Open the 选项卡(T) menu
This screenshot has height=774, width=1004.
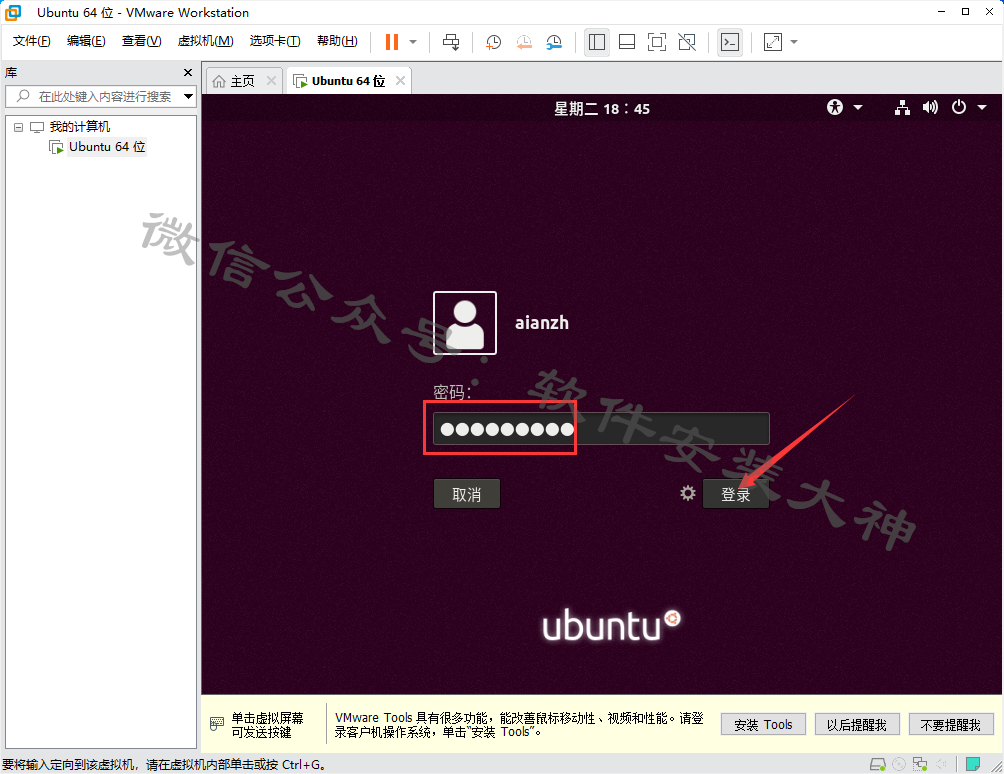tap(275, 42)
